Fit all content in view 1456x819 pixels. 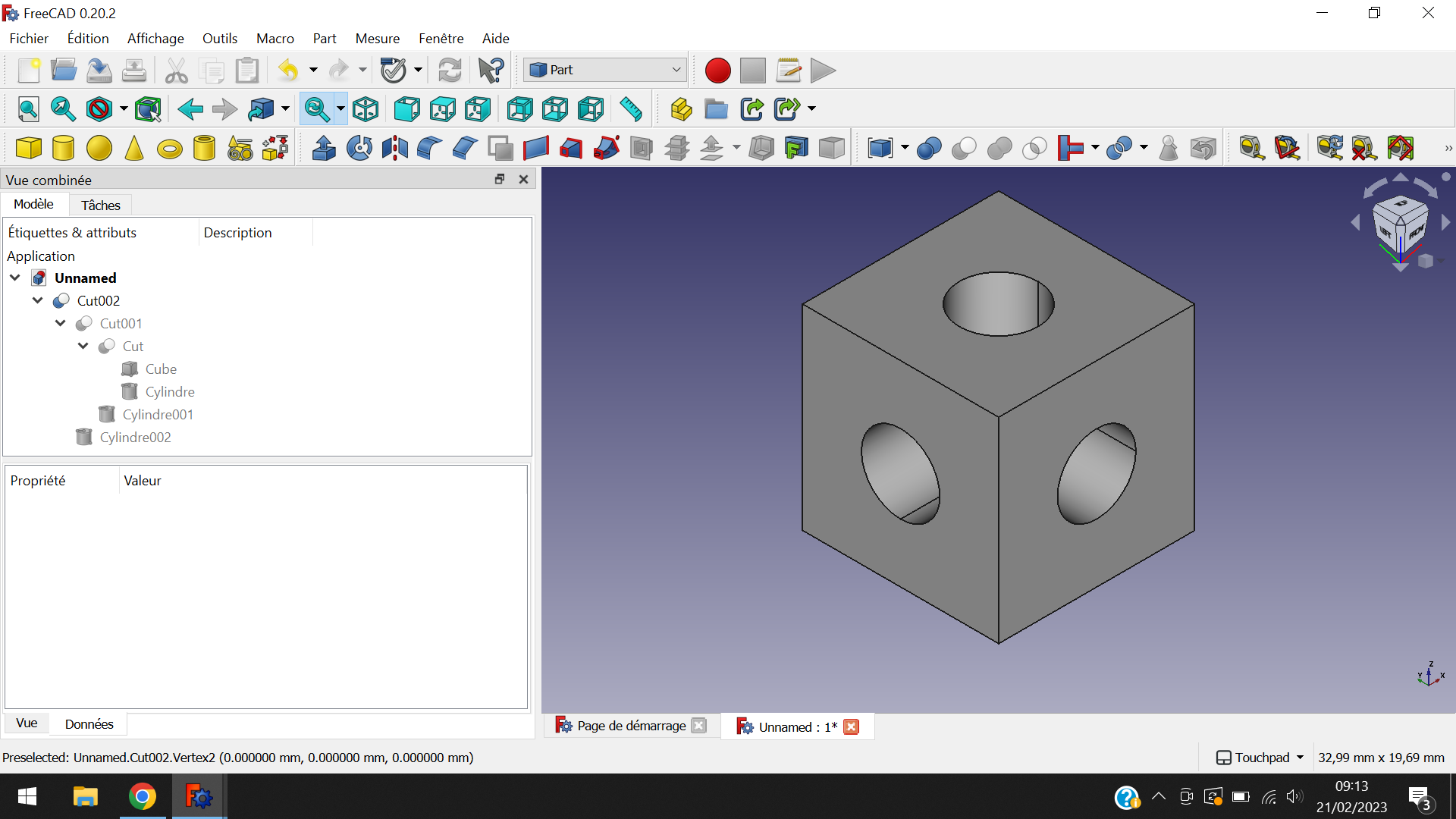pyautogui.click(x=28, y=109)
